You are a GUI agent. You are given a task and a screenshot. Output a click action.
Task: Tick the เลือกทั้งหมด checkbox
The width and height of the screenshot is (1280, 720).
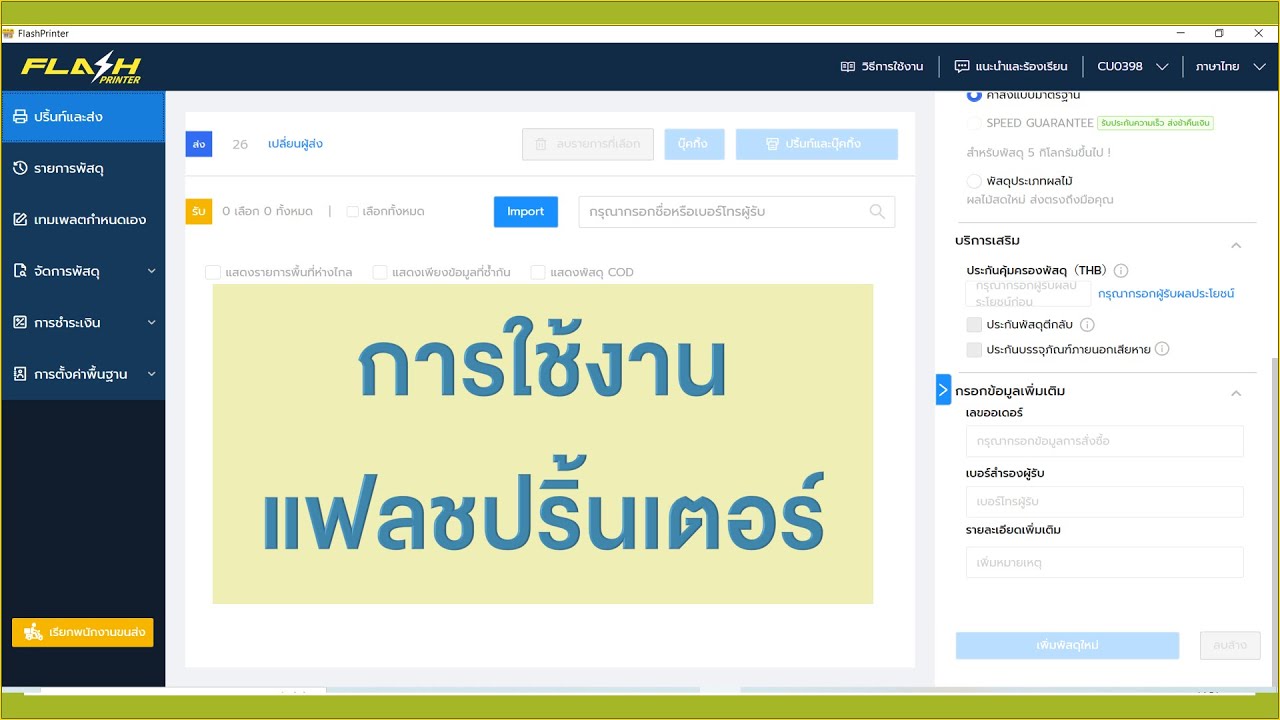[353, 212]
